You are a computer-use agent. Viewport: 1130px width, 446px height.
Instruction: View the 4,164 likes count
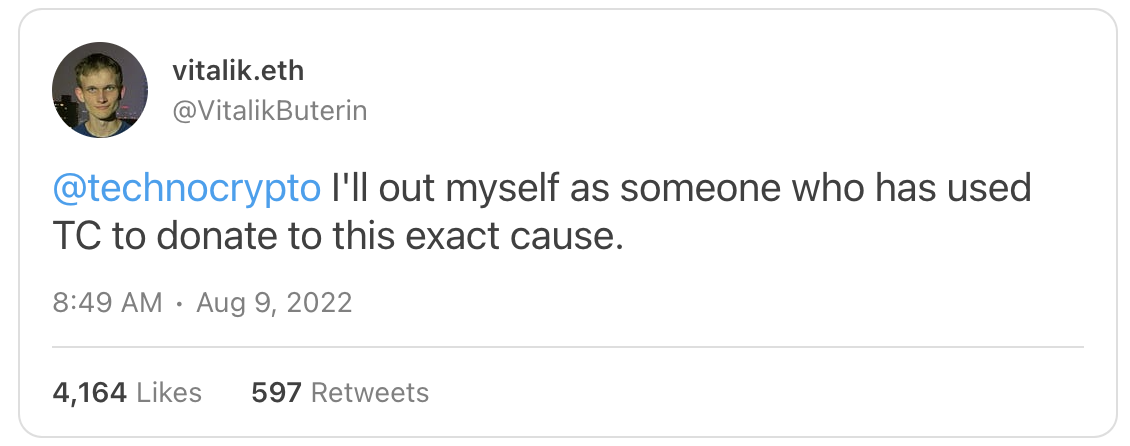[89, 393]
